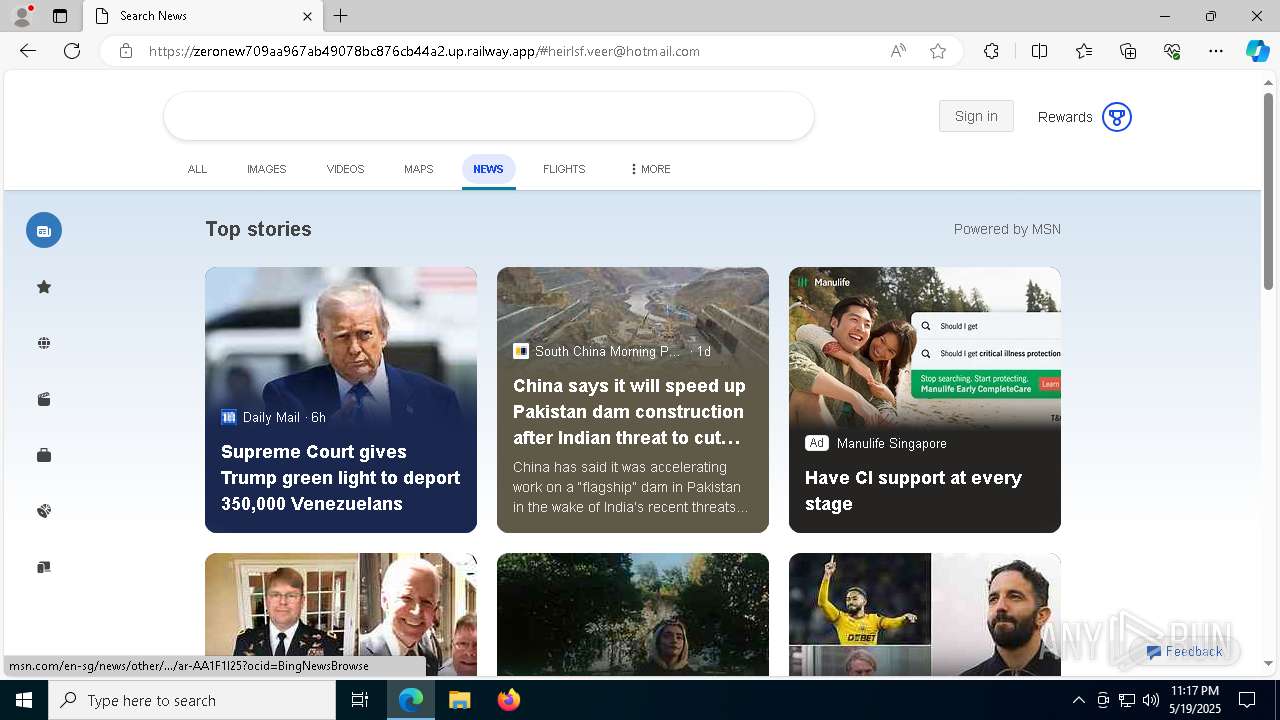Viewport: 1280px width, 720px height.
Task: Switch to VIDEOS search tab
Action: point(345,169)
